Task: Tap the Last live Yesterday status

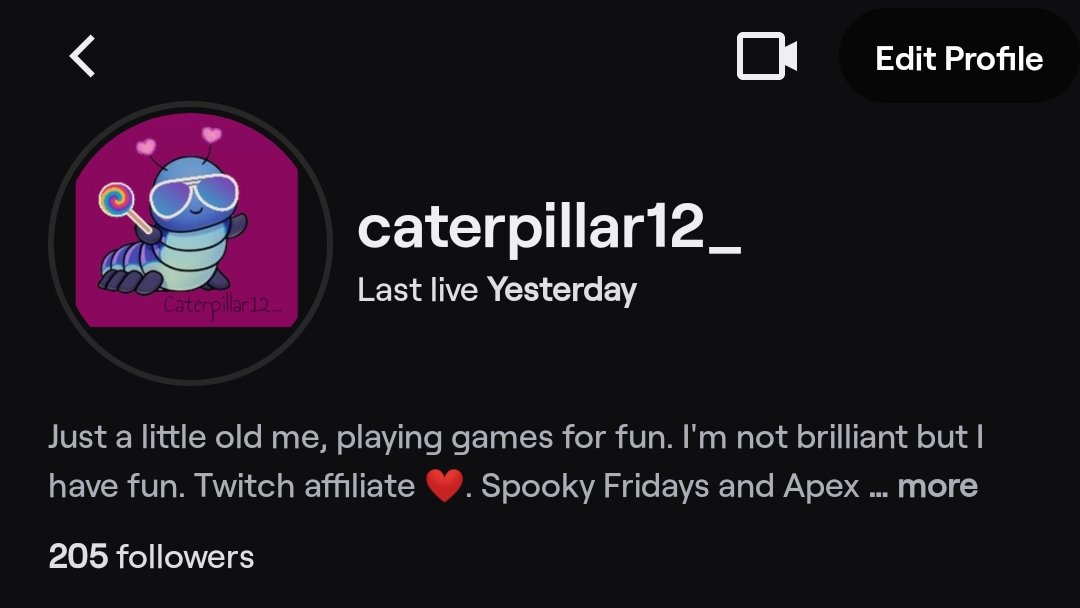Action: coord(497,290)
